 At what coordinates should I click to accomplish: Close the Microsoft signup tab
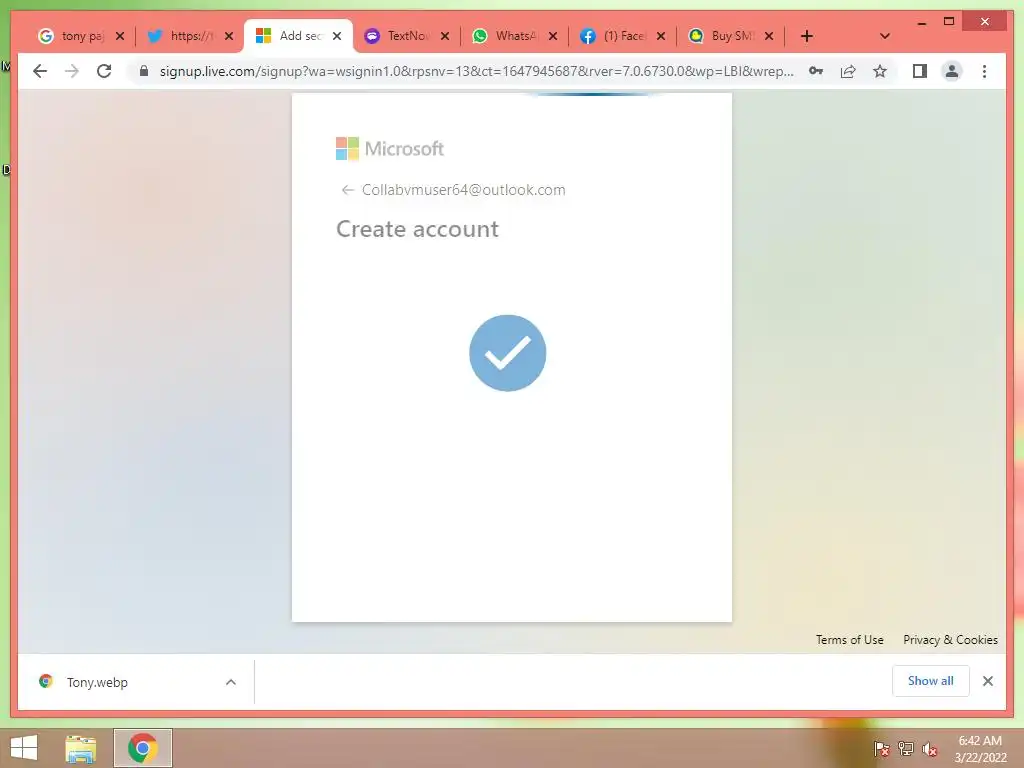(x=337, y=36)
